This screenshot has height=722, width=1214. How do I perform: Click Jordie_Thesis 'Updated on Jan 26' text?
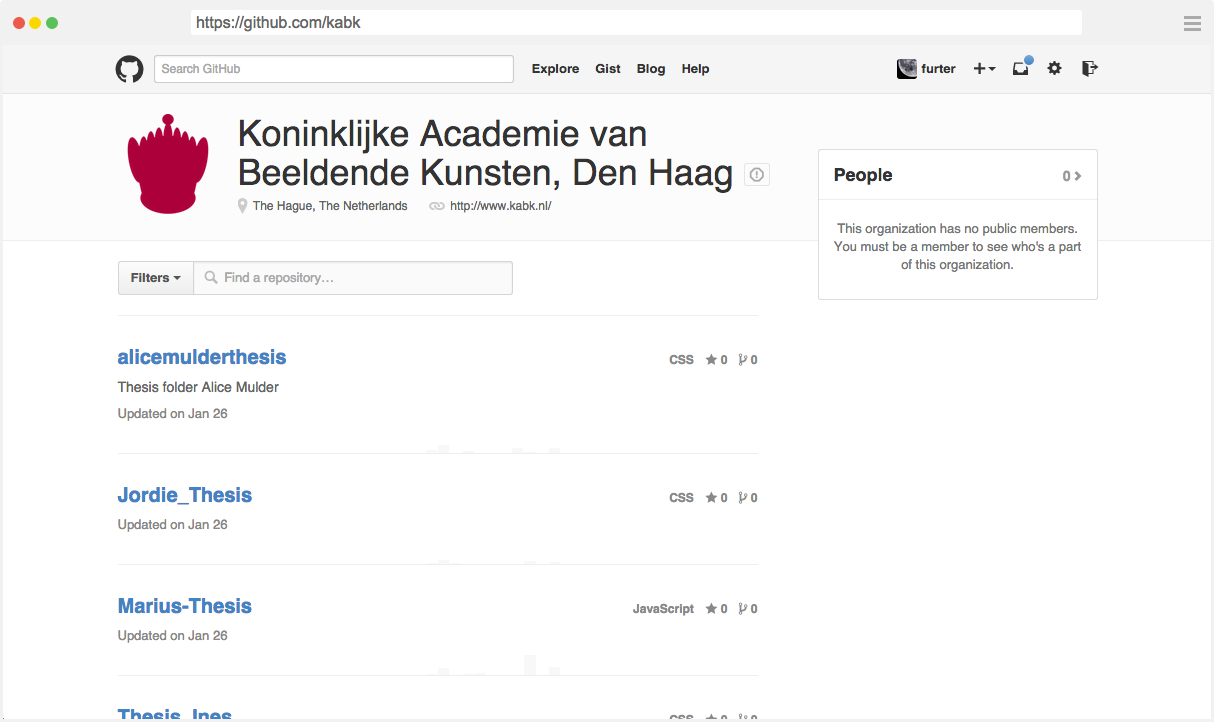(x=173, y=525)
